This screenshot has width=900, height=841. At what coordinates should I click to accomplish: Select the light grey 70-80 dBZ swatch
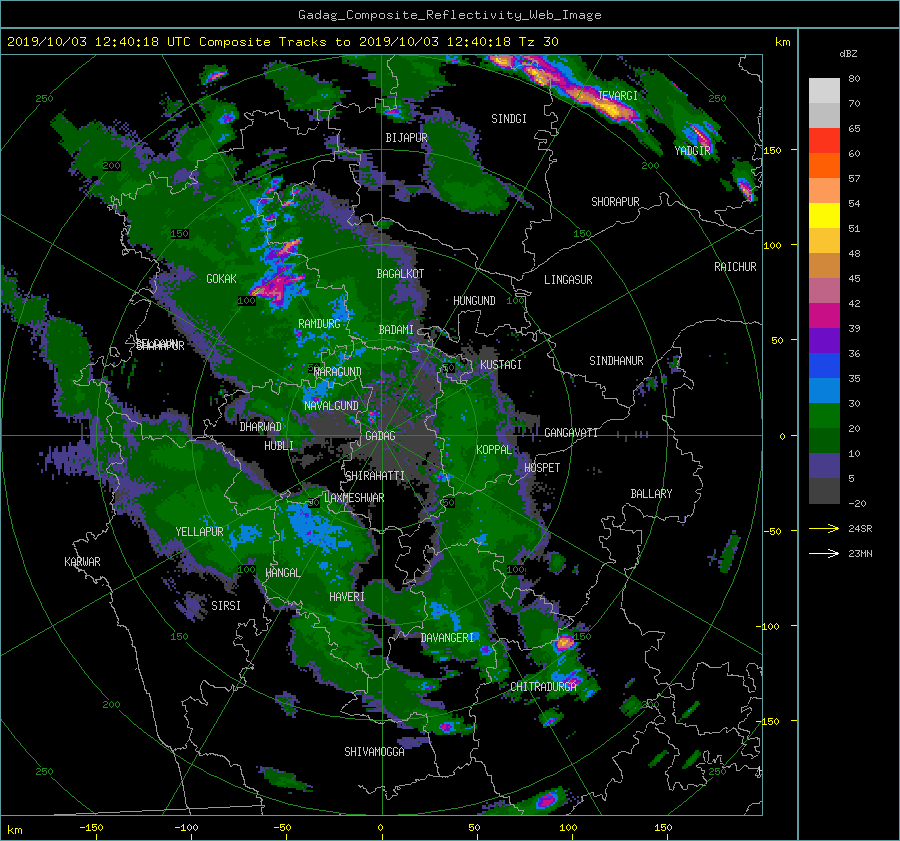[x=824, y=91]
